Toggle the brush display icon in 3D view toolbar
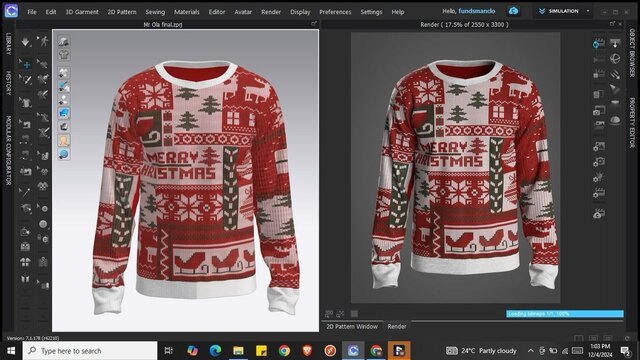 [x=64, y=86]
